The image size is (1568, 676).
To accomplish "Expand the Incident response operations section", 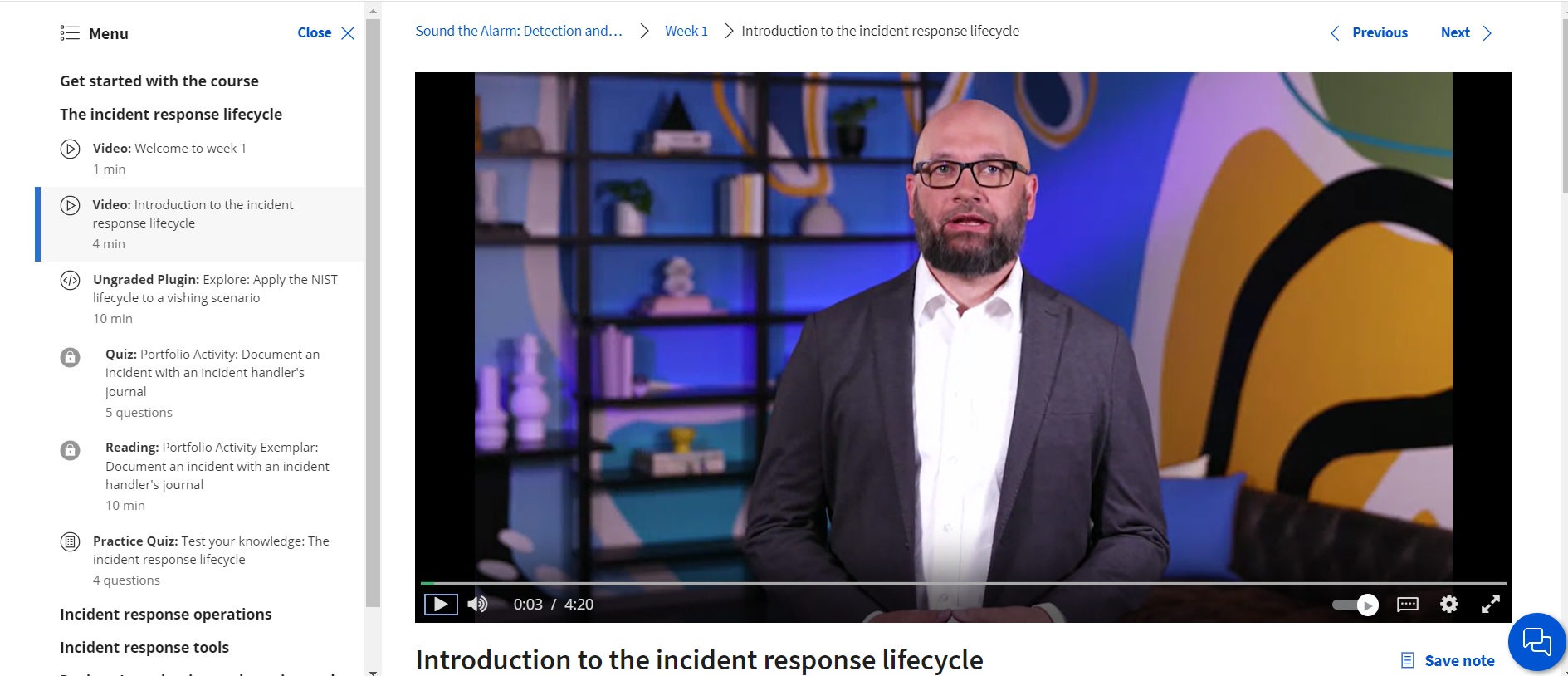I will (x=166, y=614).
